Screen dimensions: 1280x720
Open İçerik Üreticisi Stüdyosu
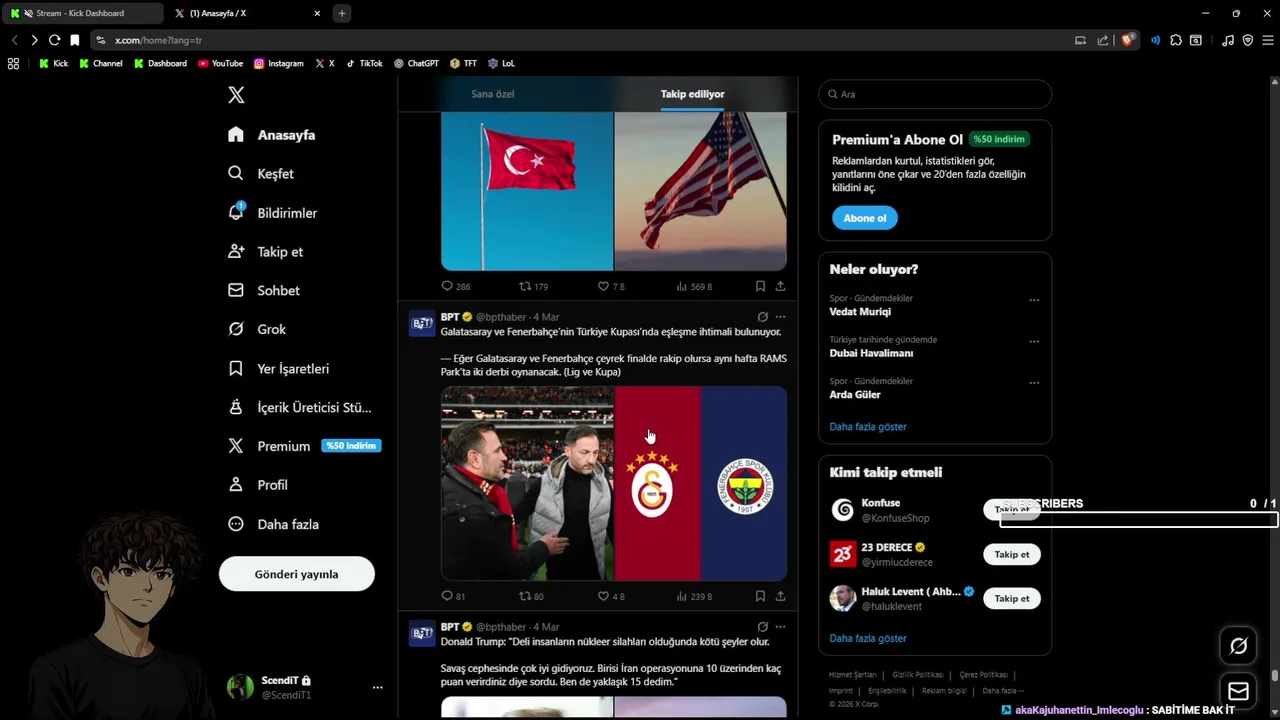(x=299, y=407)
